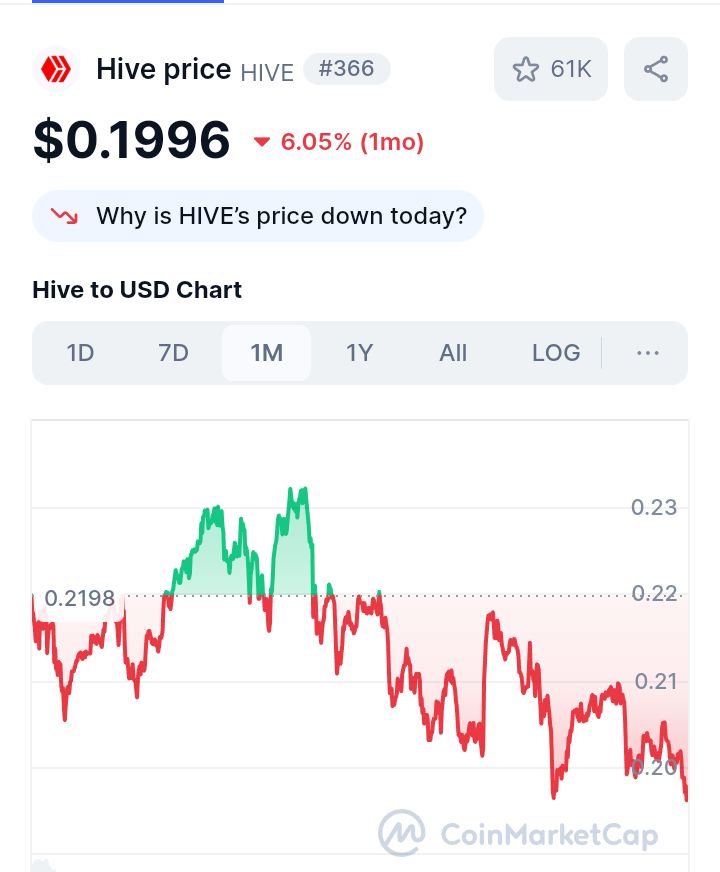Select the 1M chart range
720x872 pixels.
(266, 353)
